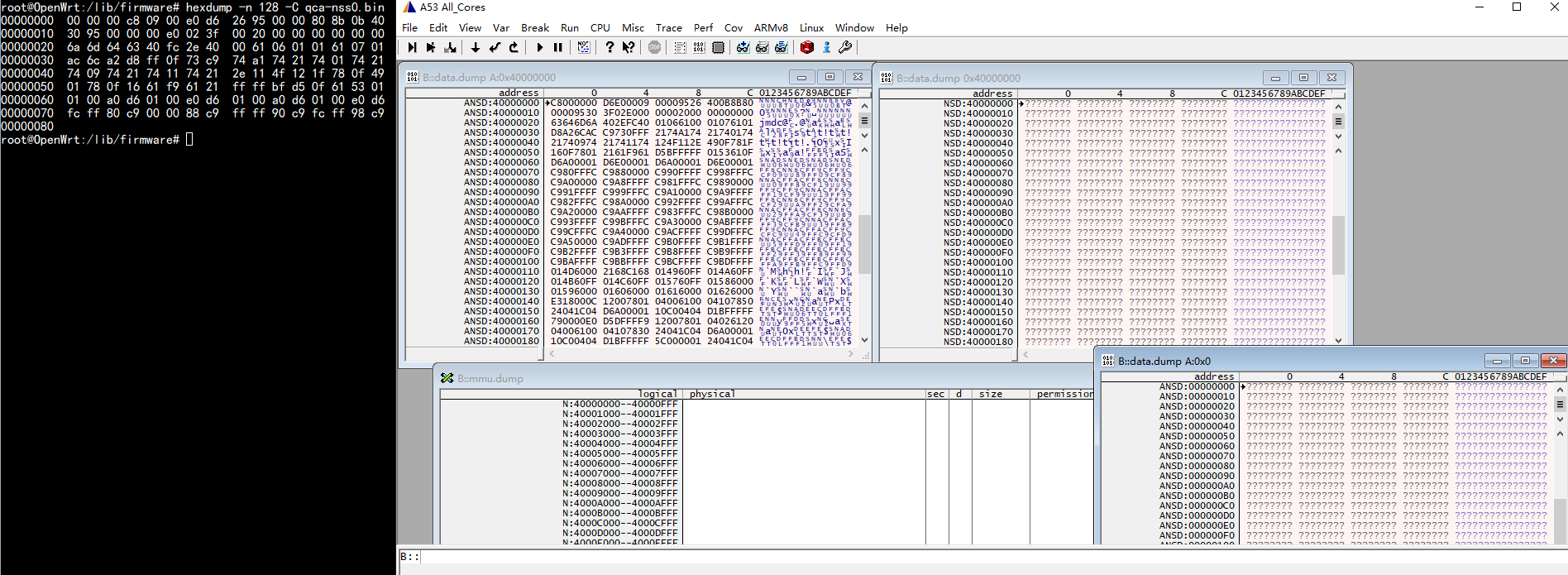Open the ARMv8 menu
1568x575 pixels.
click(x=771, y=27)
